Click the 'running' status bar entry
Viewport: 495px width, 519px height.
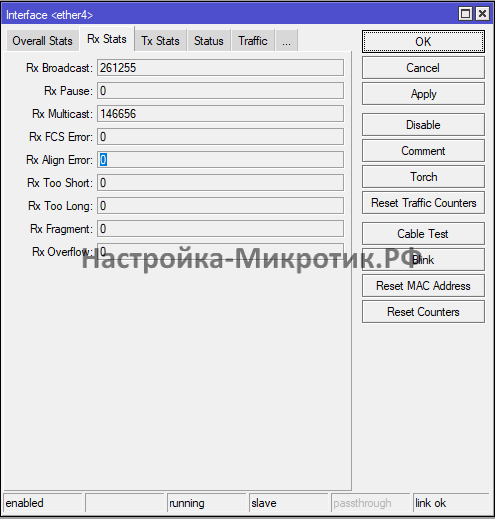click(206, 503)
